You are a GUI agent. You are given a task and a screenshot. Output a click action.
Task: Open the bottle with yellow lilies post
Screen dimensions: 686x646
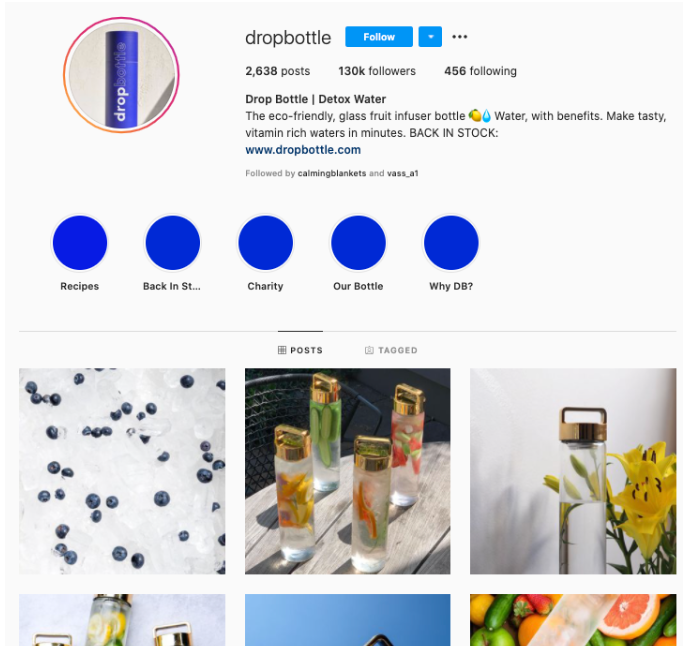pyautogui.click(x=573, y=471)
